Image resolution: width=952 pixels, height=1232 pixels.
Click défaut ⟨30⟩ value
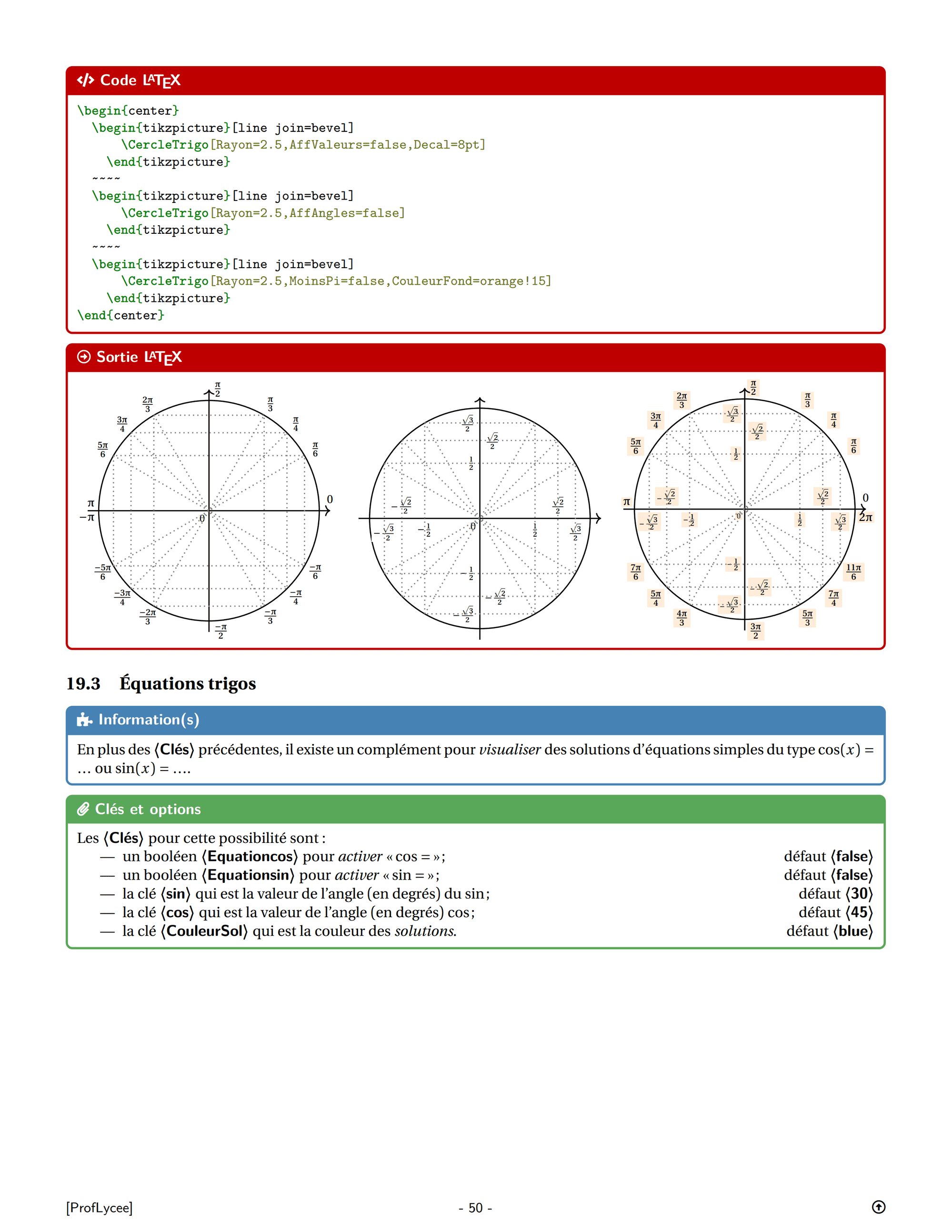835,893
